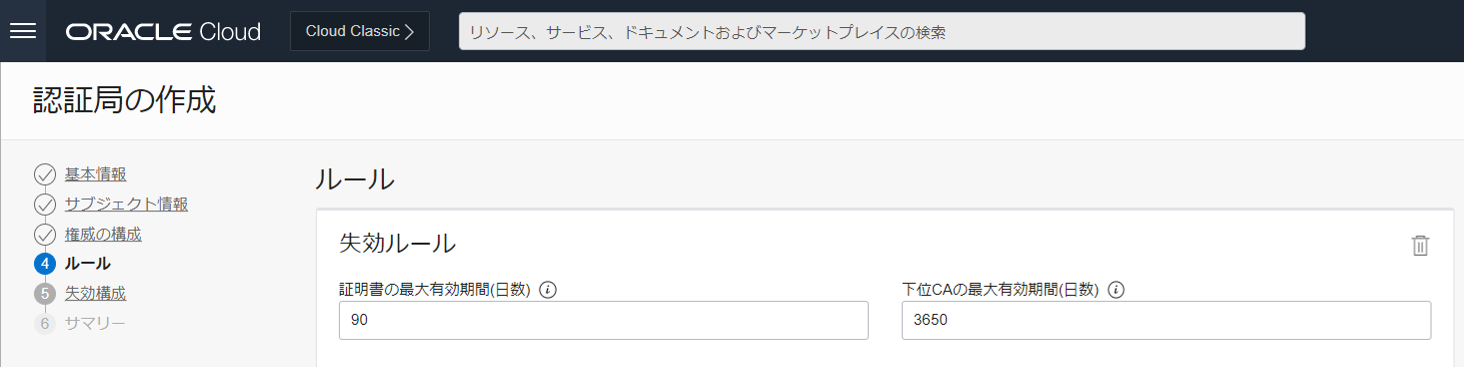Screen dimensions: 1464x367
Task: Click the Oracle Cloud logo
Action: click(x=163, y=31)
